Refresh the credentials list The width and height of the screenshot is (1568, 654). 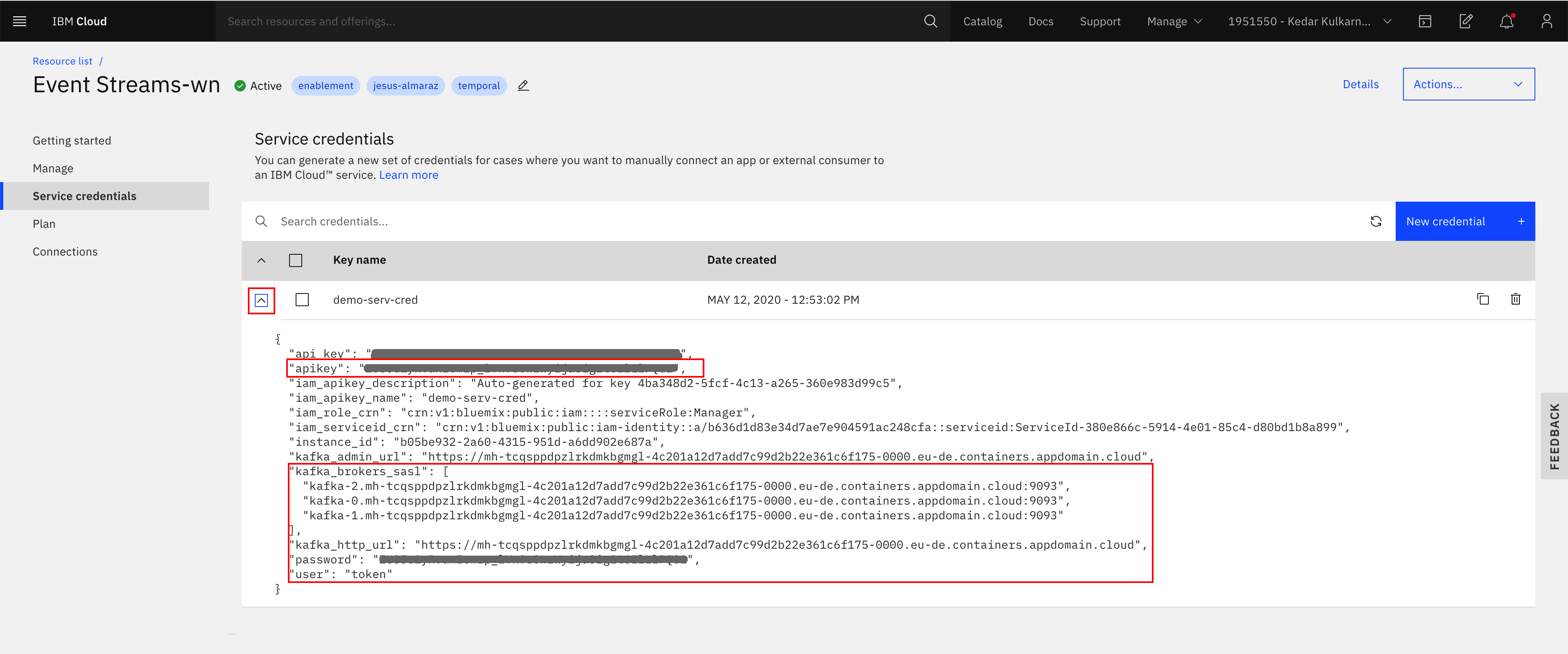1376,221
